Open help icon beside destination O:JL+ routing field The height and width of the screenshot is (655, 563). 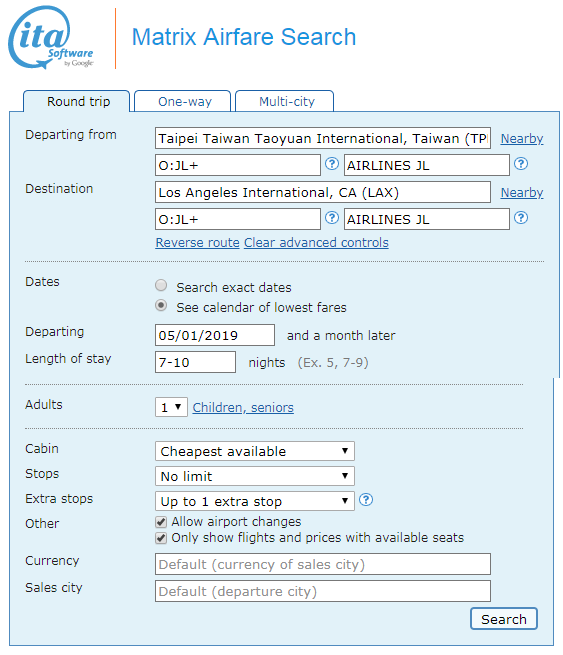click(x=332, y=218)
